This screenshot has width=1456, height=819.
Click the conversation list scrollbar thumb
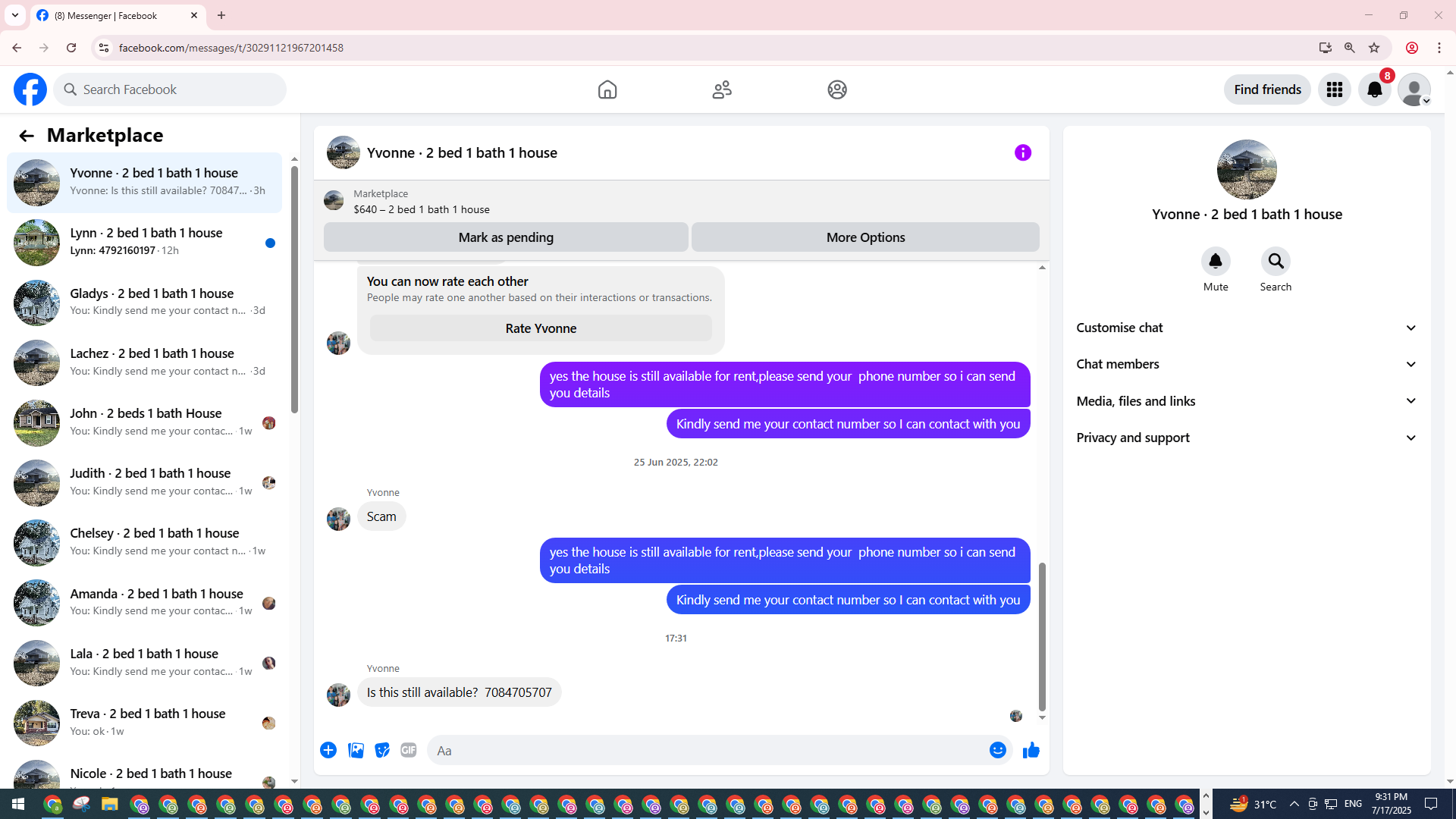294,290
